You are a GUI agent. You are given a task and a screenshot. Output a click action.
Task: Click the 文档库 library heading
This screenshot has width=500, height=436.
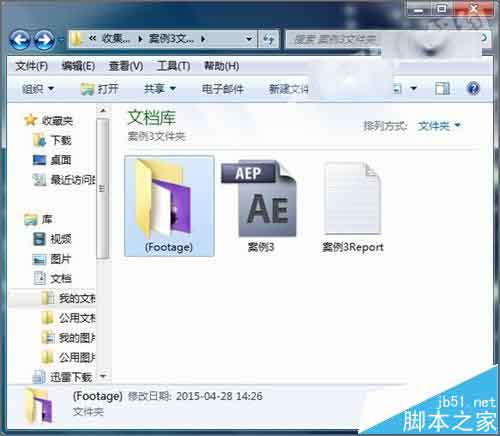coord(151,117)
